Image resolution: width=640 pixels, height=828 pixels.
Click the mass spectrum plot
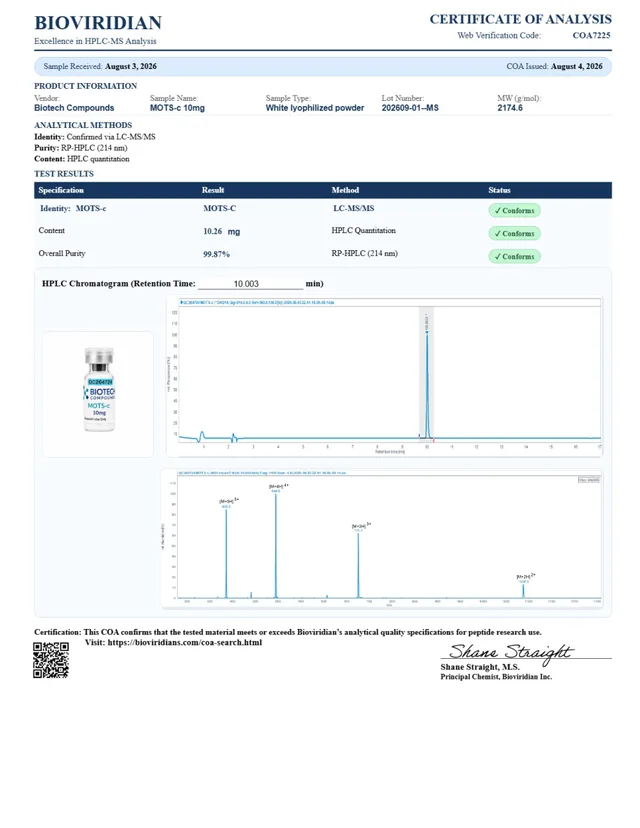tap(382, 539)
